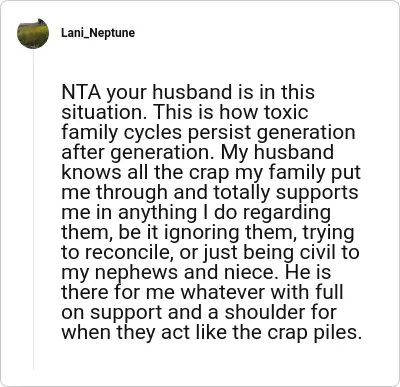Click the word NTA in the comment
Image resolution: width=400 pixels, height=387 pixels.
pyautogui.click(x=81, y=92)
